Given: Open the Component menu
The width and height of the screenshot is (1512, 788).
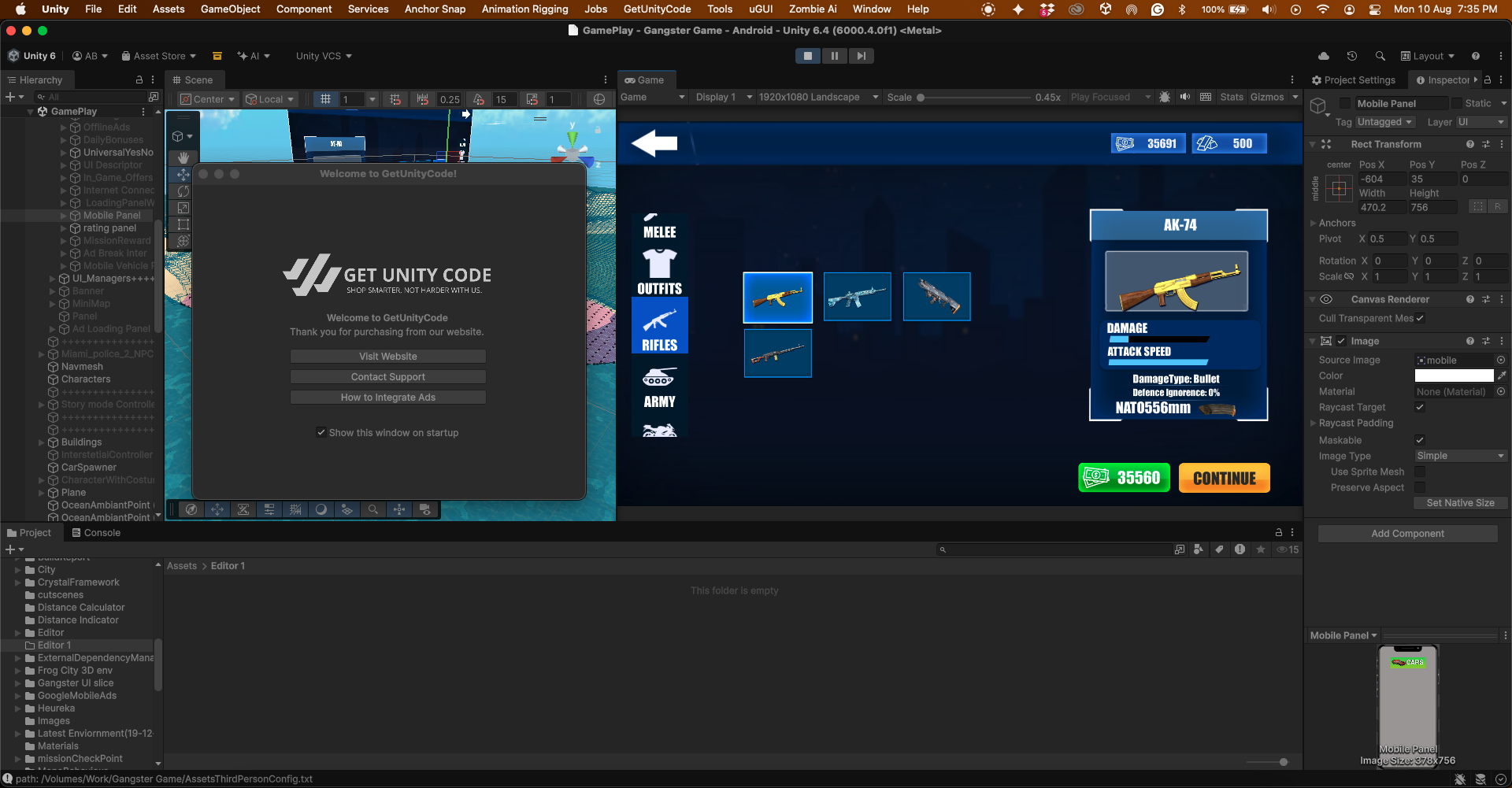Looking at the screenshot, I should 304,9.
